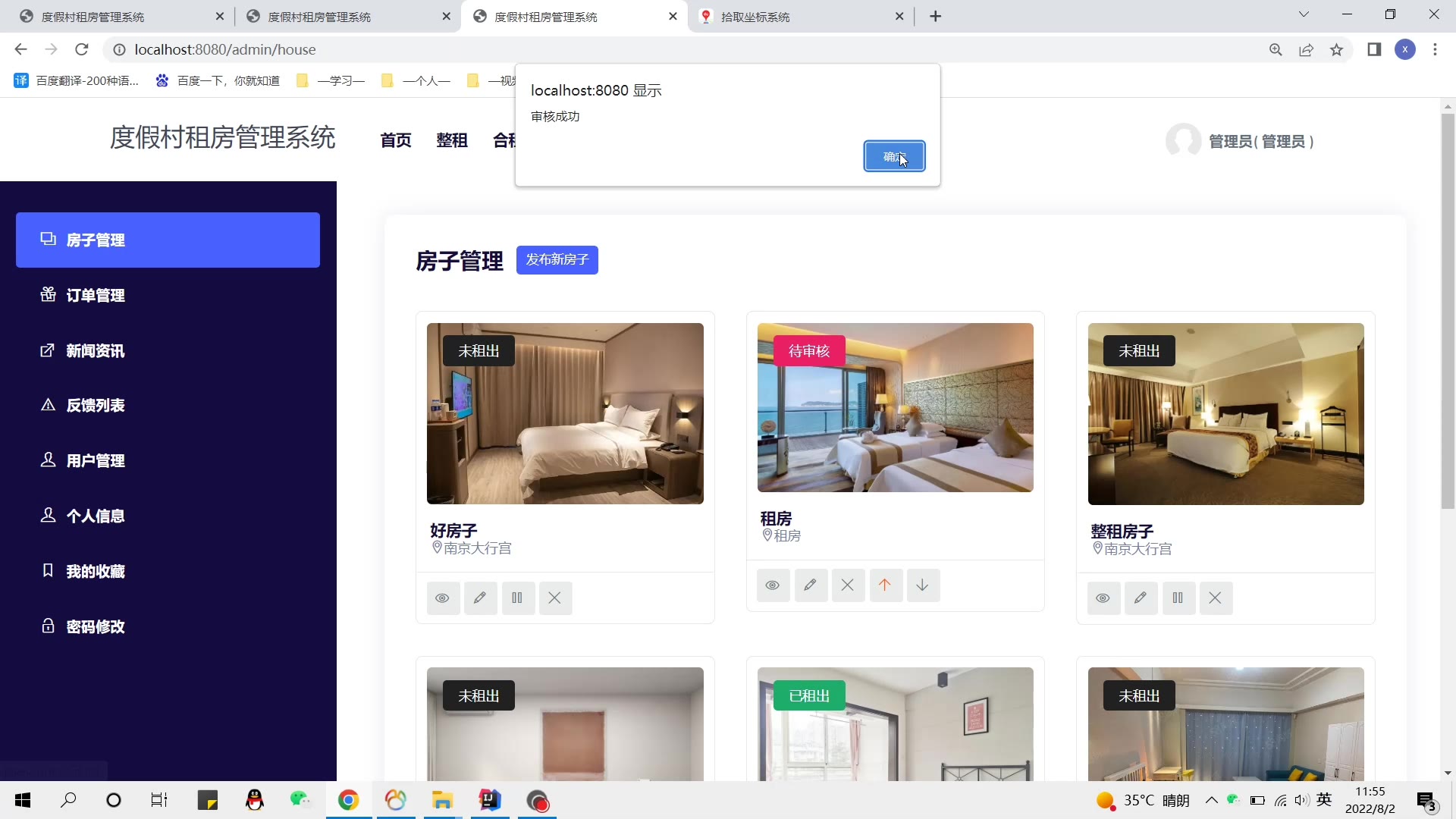Pause the 整租房子 listing
Screen dimensions: 1456x819
[x=1178, y=598]
